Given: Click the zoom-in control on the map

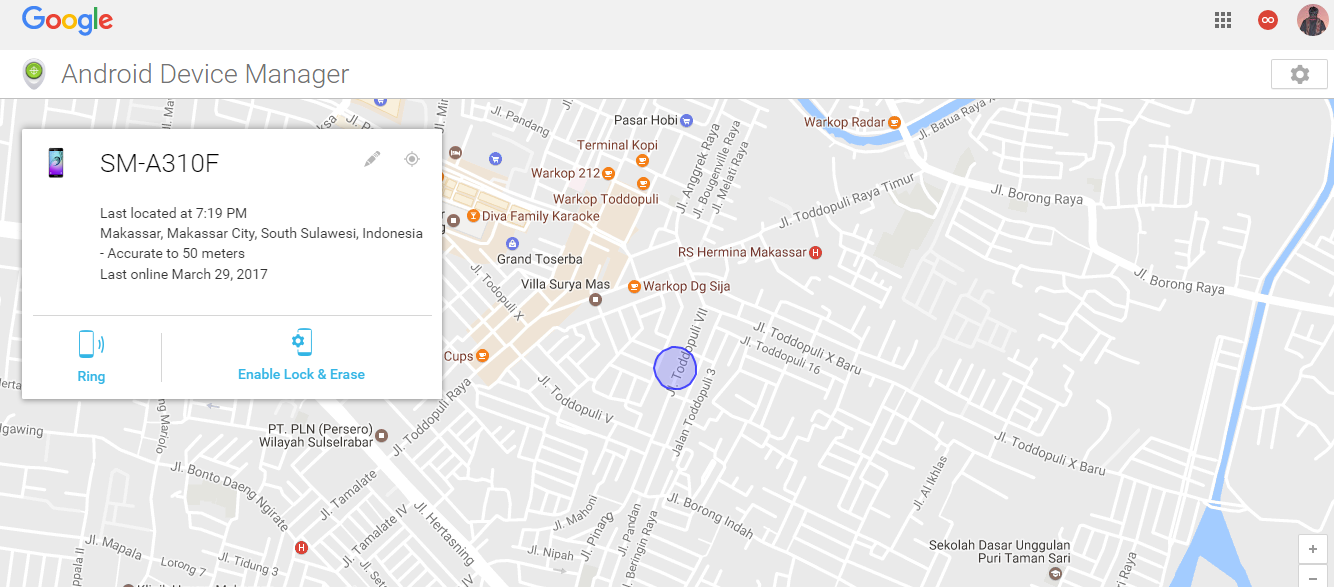Looking at the screenshot, I should pyautogui.click(x=1312, y=548).
